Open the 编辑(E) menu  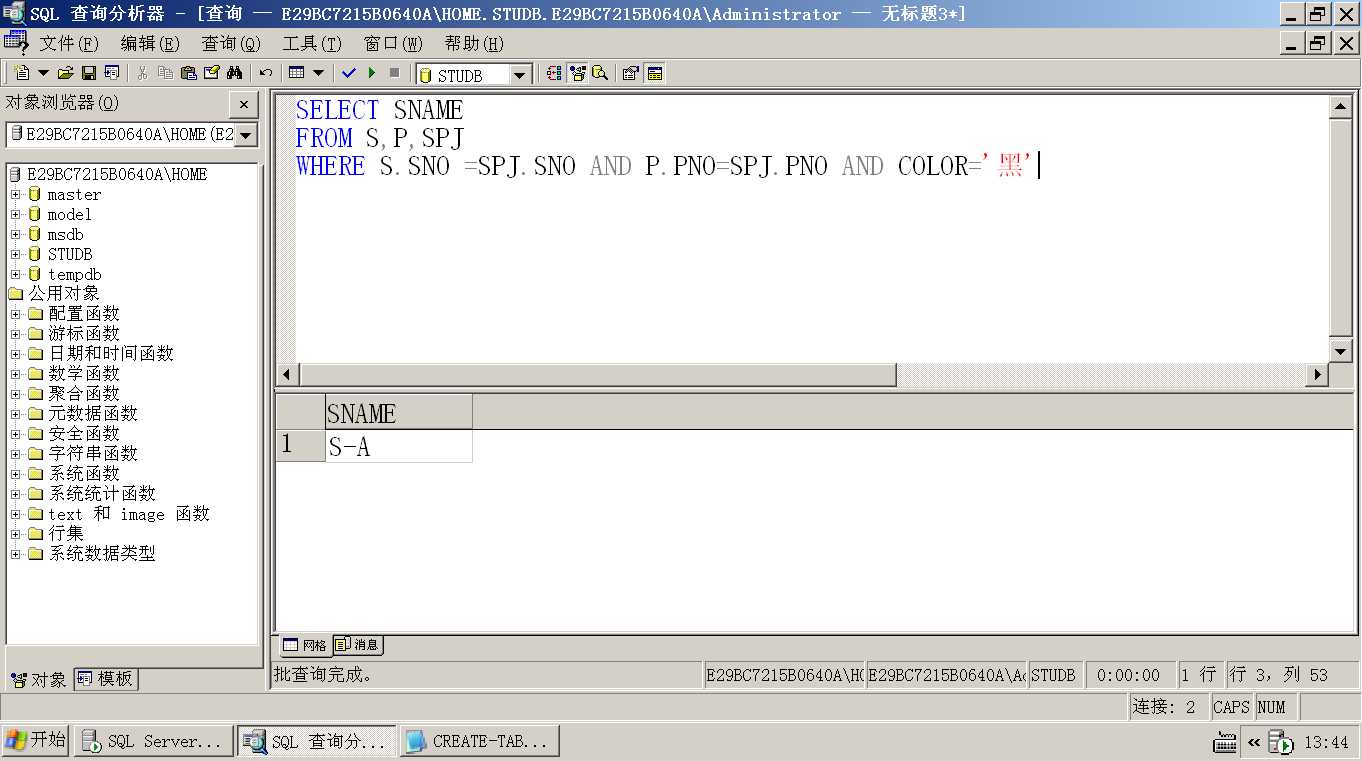tap(150, 43)
